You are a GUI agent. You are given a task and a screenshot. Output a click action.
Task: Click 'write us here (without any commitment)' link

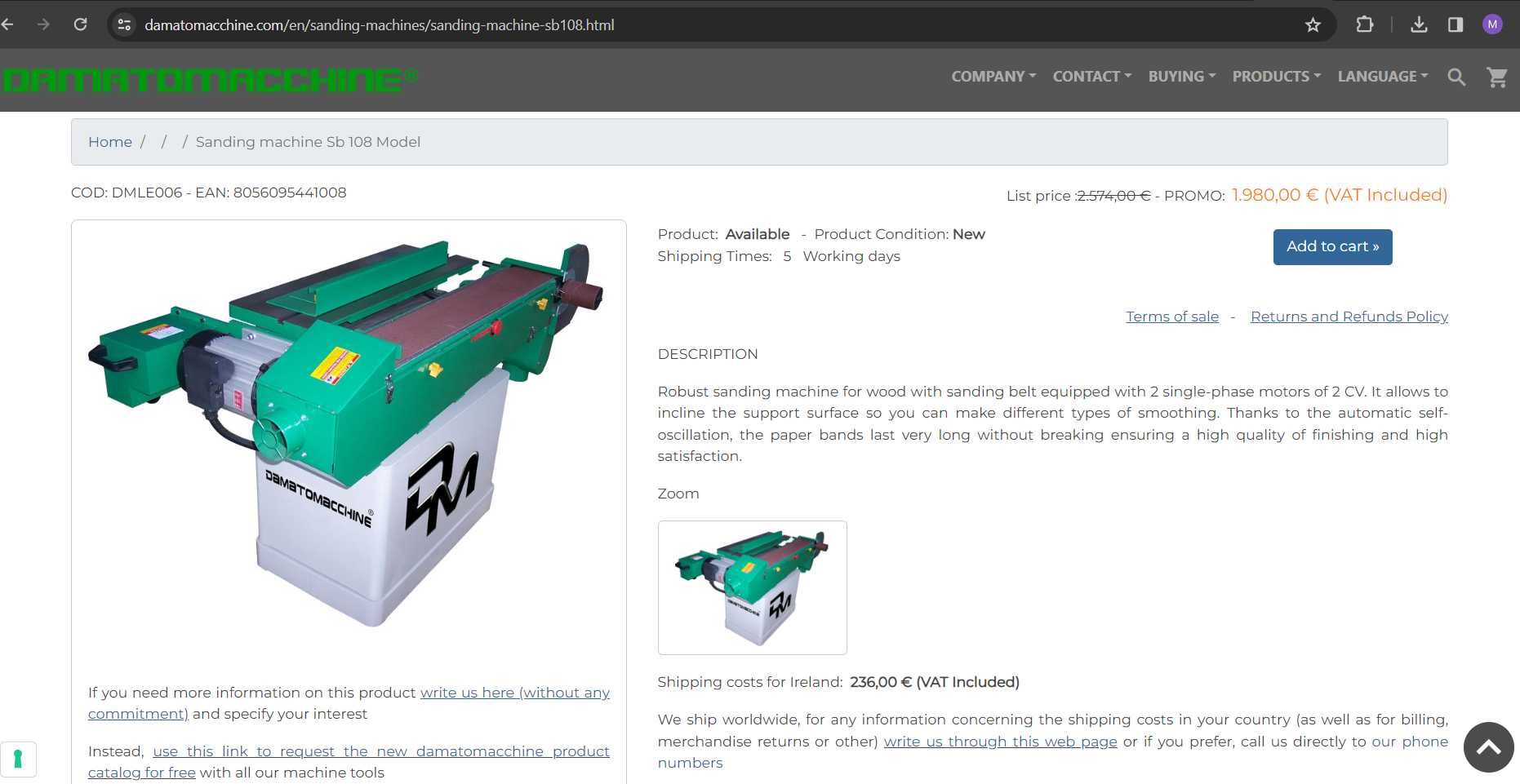pos(514,693)
